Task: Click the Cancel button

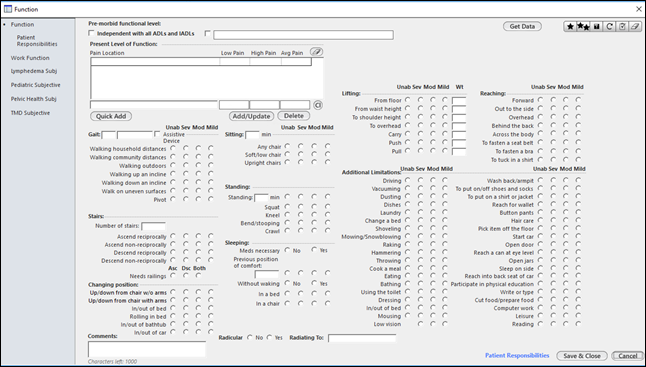Action: [627, 356]
